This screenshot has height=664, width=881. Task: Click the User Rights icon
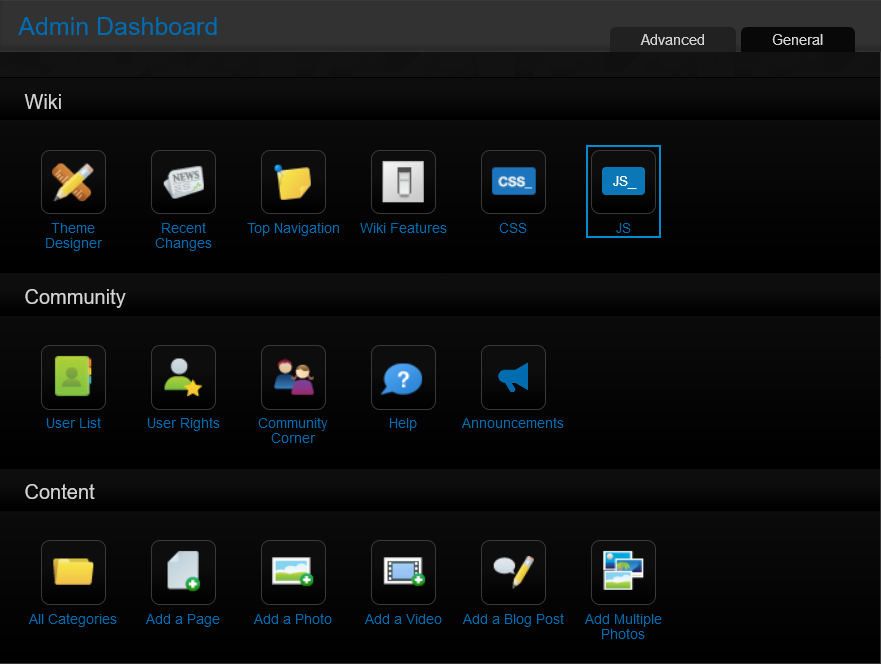point(183,377)
